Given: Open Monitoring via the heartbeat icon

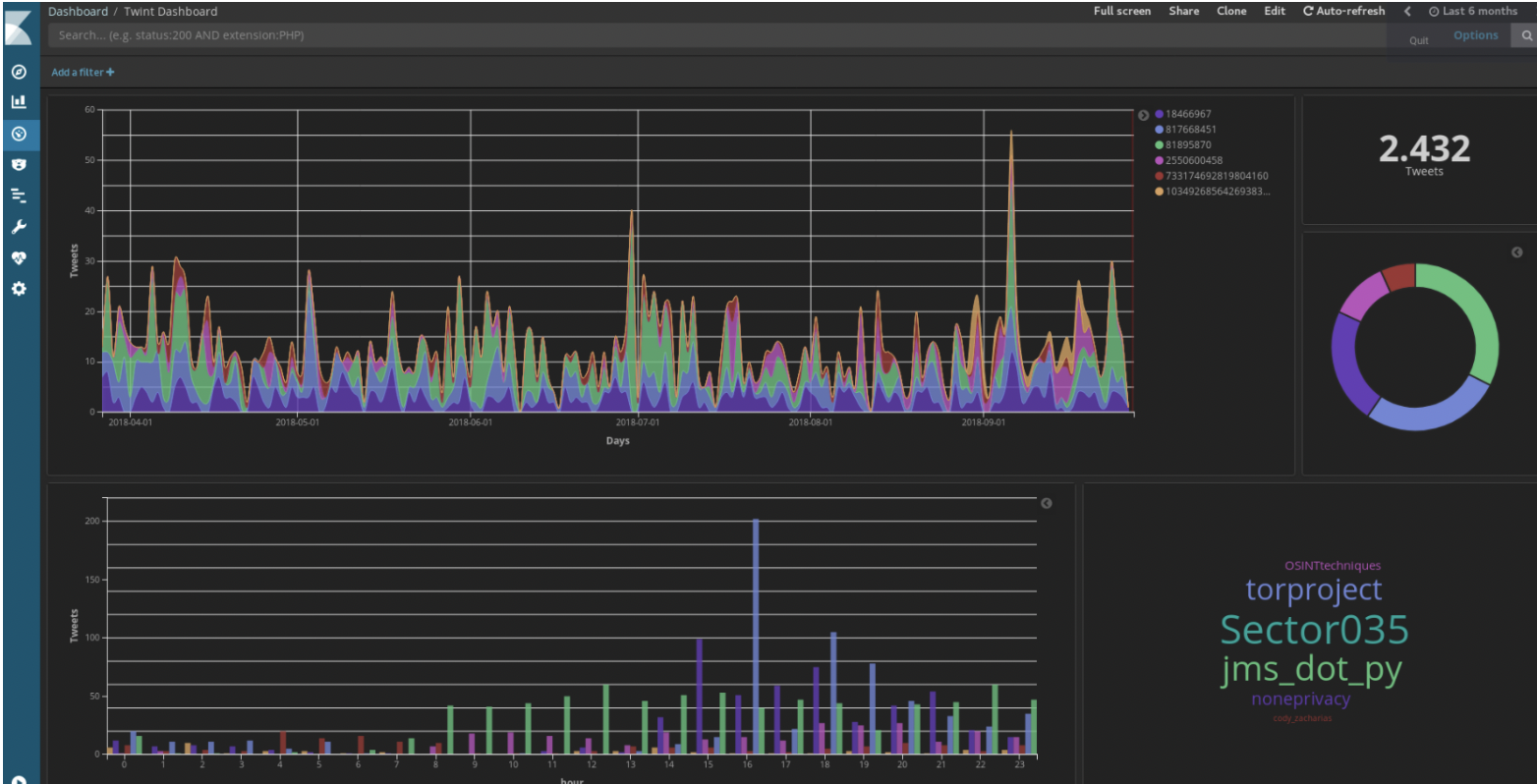Looking at the screenshot, I should [19, 258].
